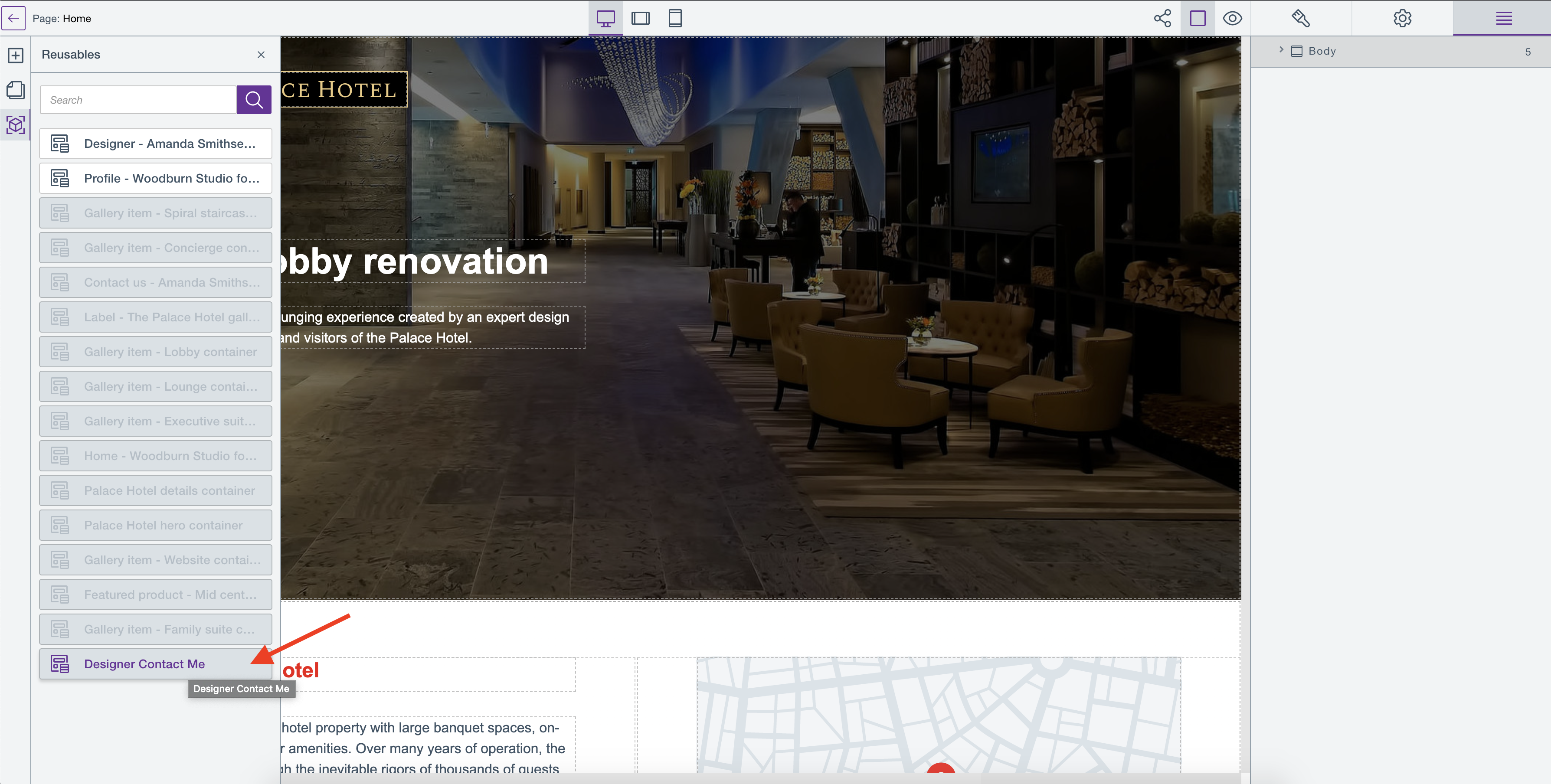The image size is (1551, 784).
Task: Click into the Reusables search field
Action: click(x=138, y=100)
